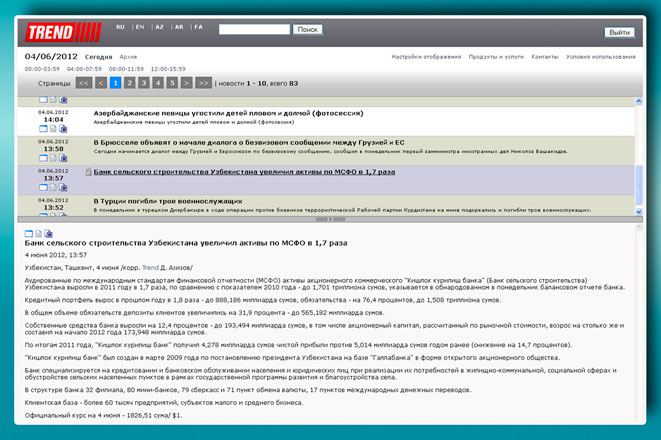The width and height of the screenshot is (661, 440).
Task: Open 13:58 news in a new window icon
Action: (43, 158)
